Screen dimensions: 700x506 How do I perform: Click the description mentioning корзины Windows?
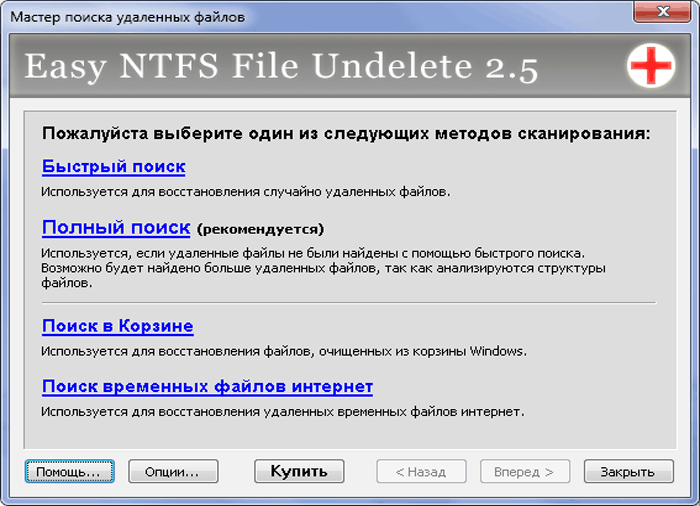tap(283, 351)
